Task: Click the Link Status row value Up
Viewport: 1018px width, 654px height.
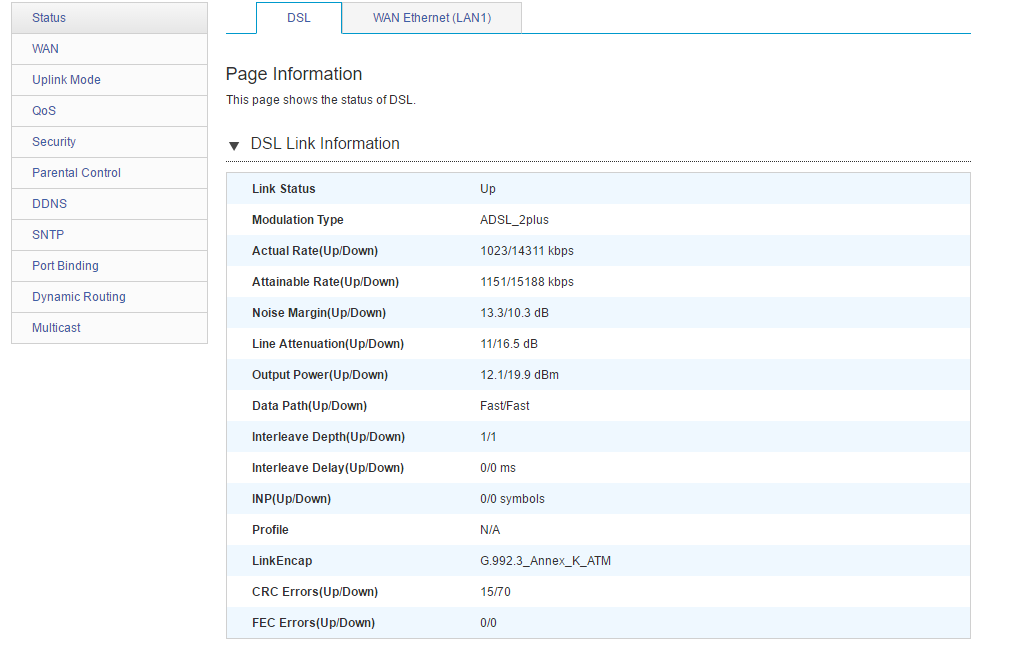Action: click(x=488, y=189)
